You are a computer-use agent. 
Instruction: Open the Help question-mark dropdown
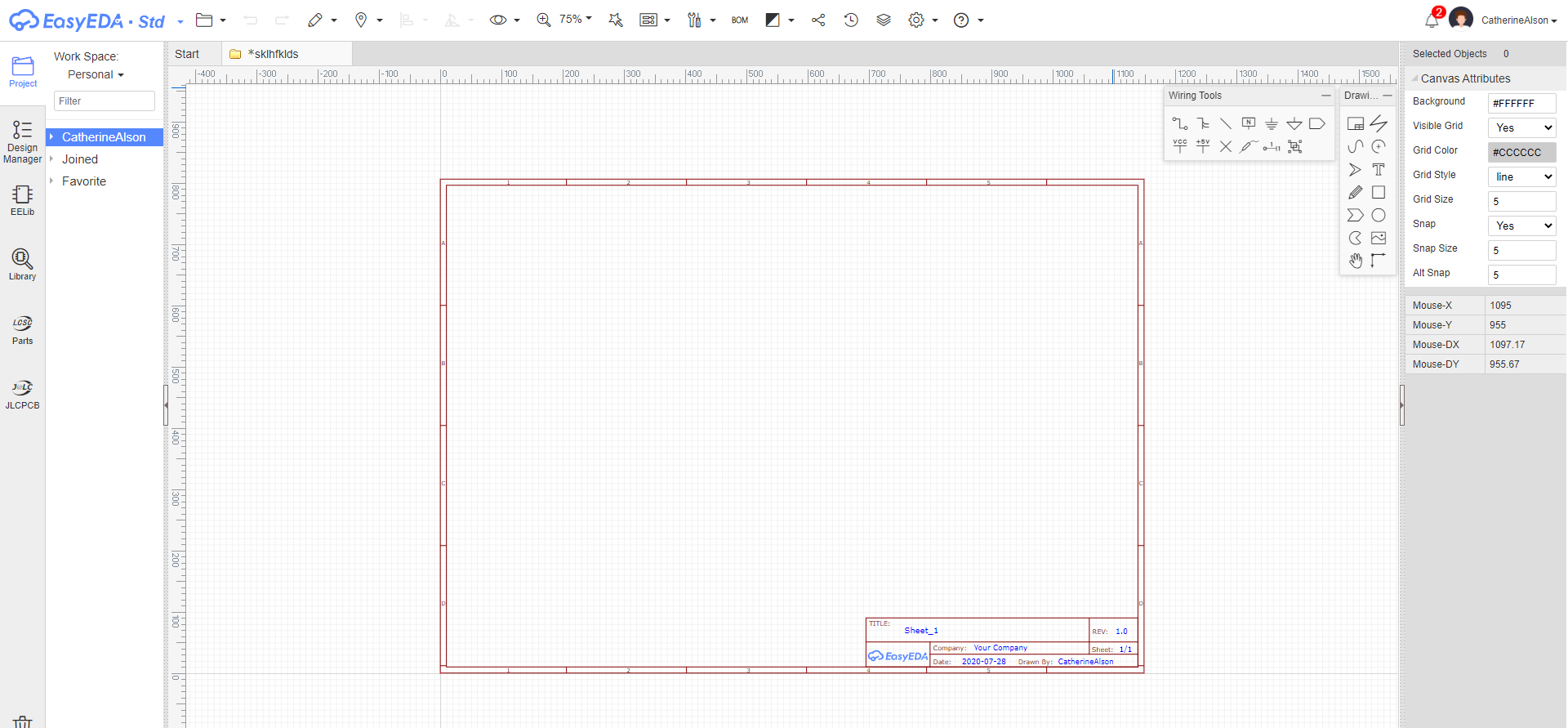click(969, 20)
